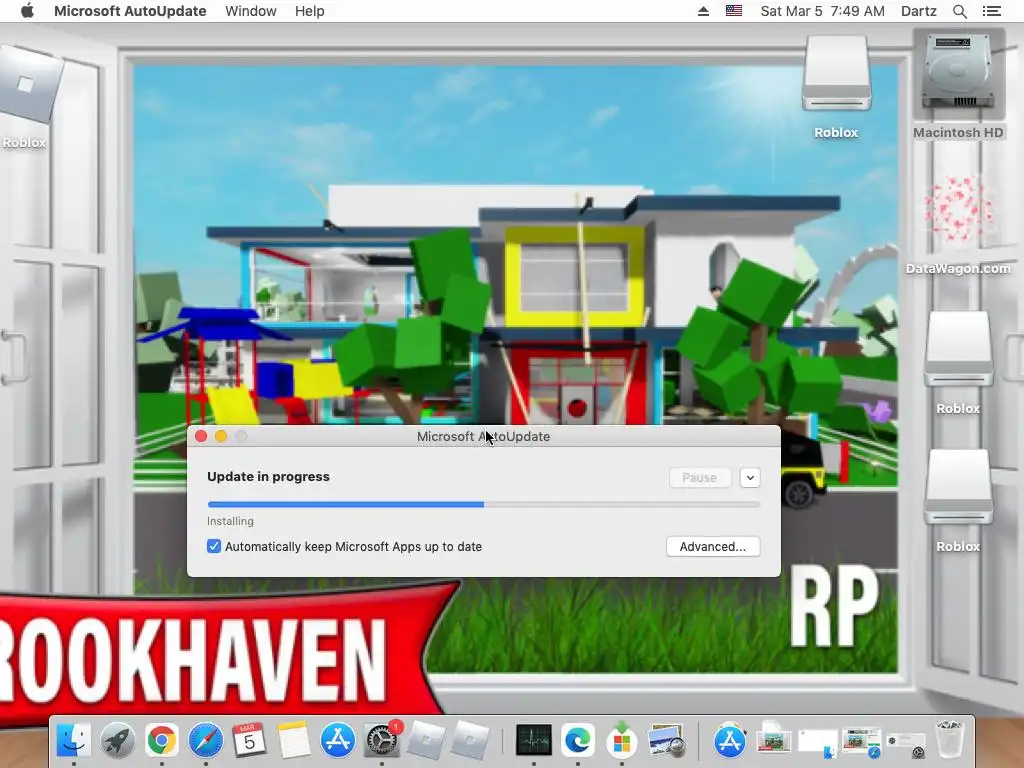Close the Microsoft AutoUpdate window

point(201,436)
